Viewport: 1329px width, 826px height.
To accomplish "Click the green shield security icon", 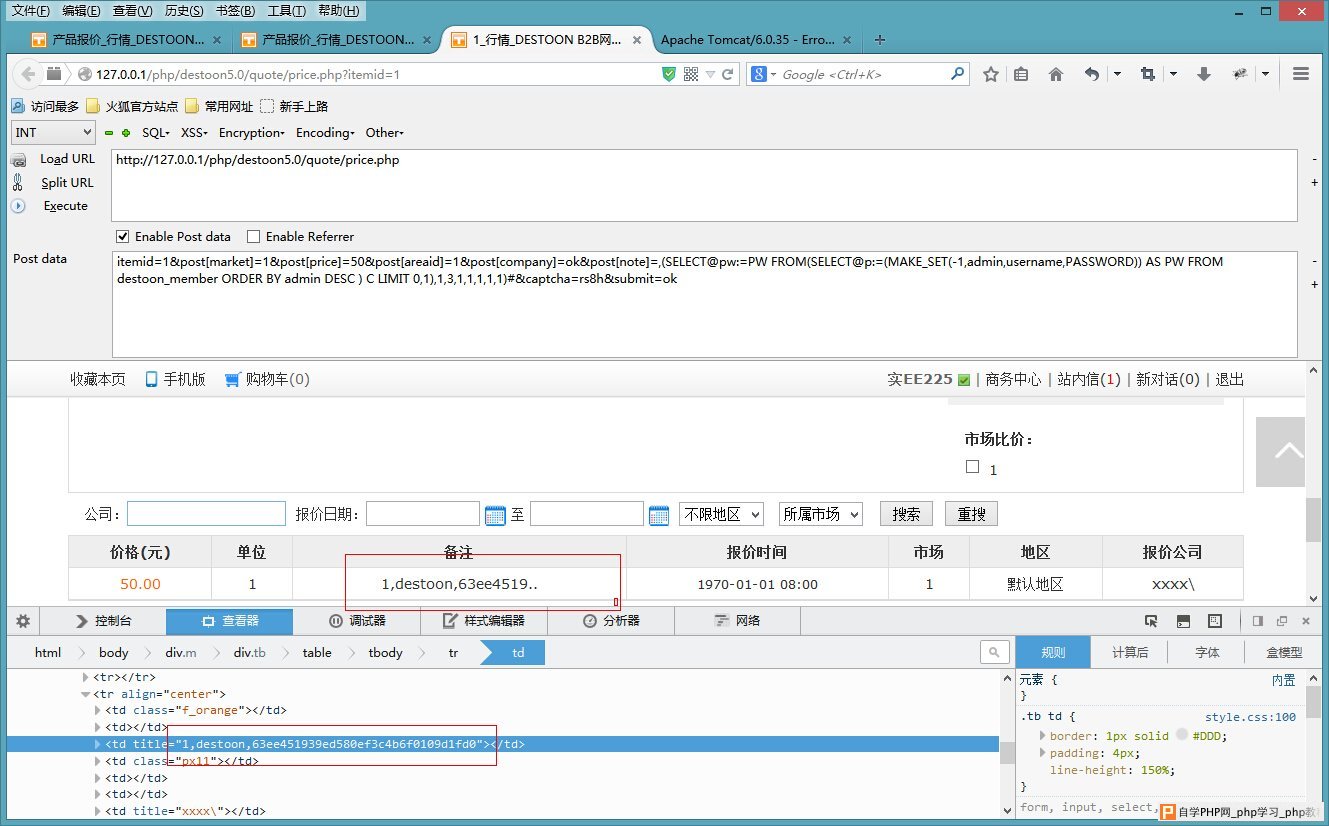I will 669,74.
